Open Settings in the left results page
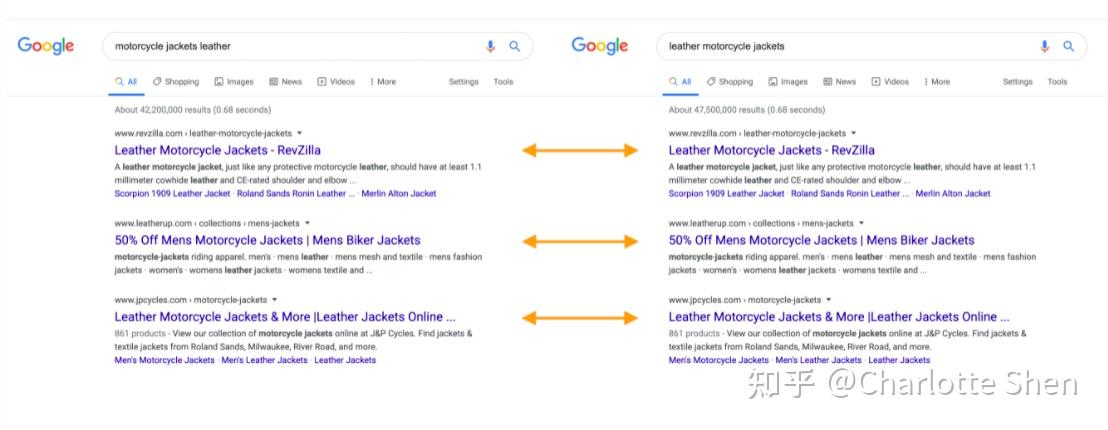Viewport: 1108px width, 430px height. click(463, 82)
